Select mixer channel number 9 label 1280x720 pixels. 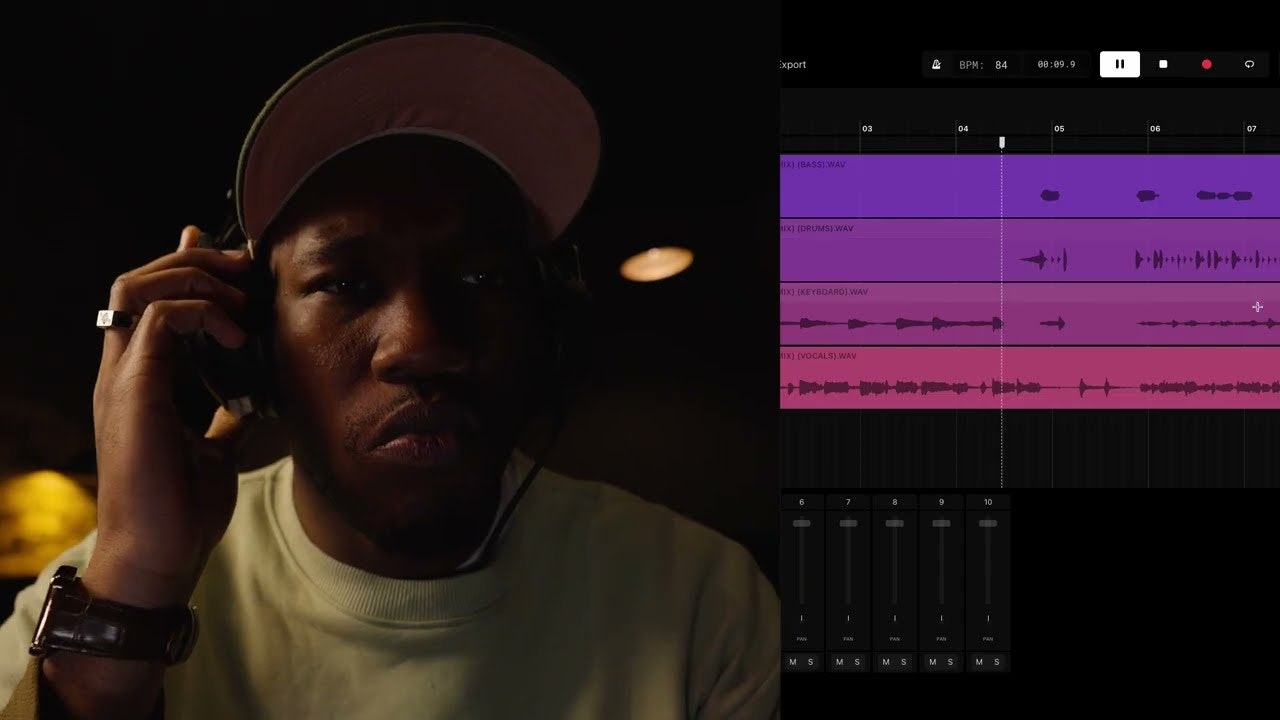941,502
